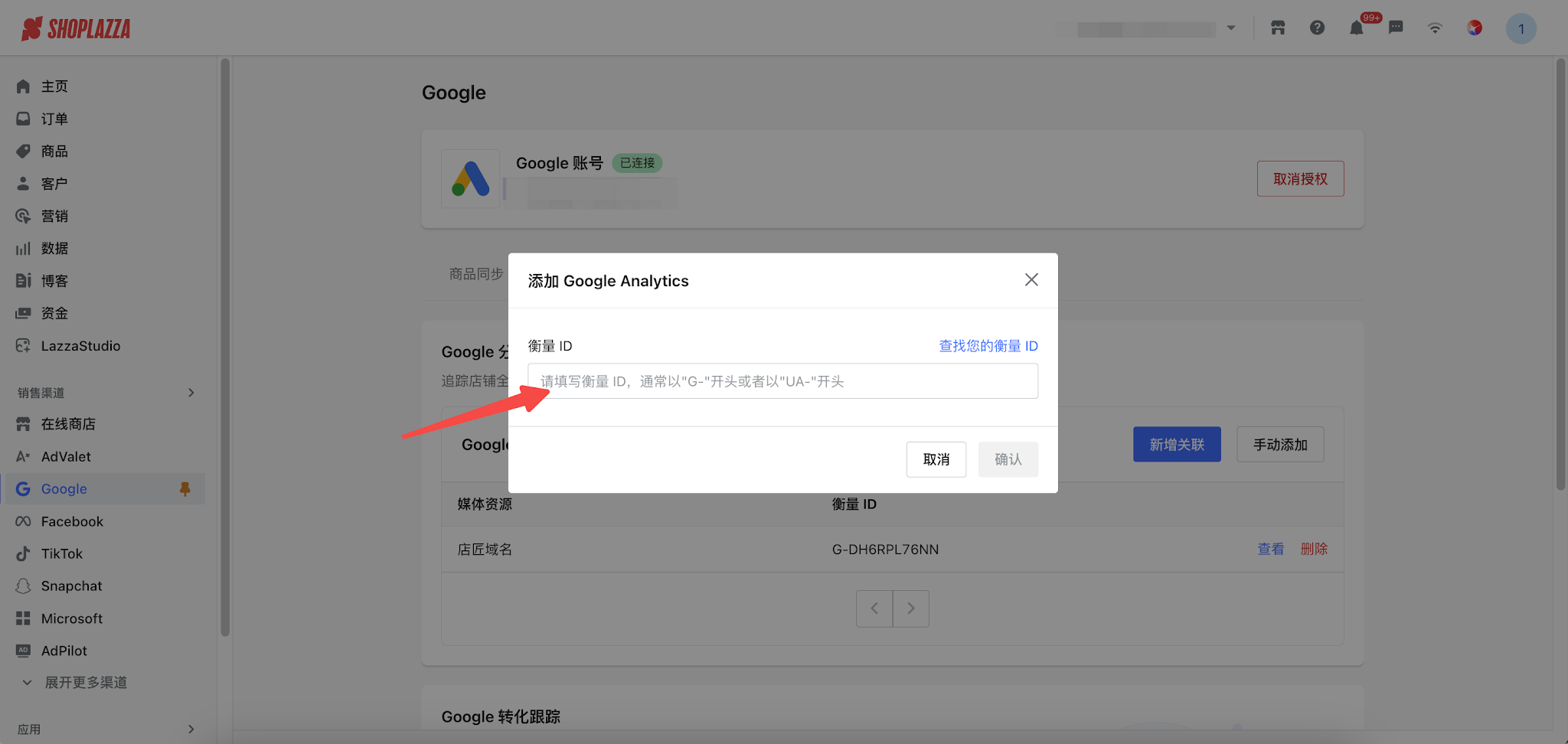Open the AdValet channel icon
The width and height of the screenshot is (1568, 744).
(x=23, y=457)
